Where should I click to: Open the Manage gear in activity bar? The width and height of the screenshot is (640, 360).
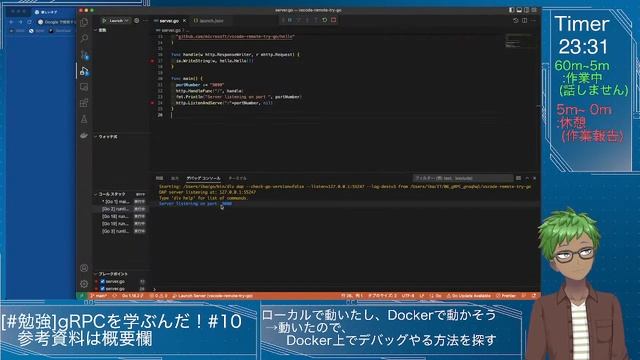(x=84, y=284)
